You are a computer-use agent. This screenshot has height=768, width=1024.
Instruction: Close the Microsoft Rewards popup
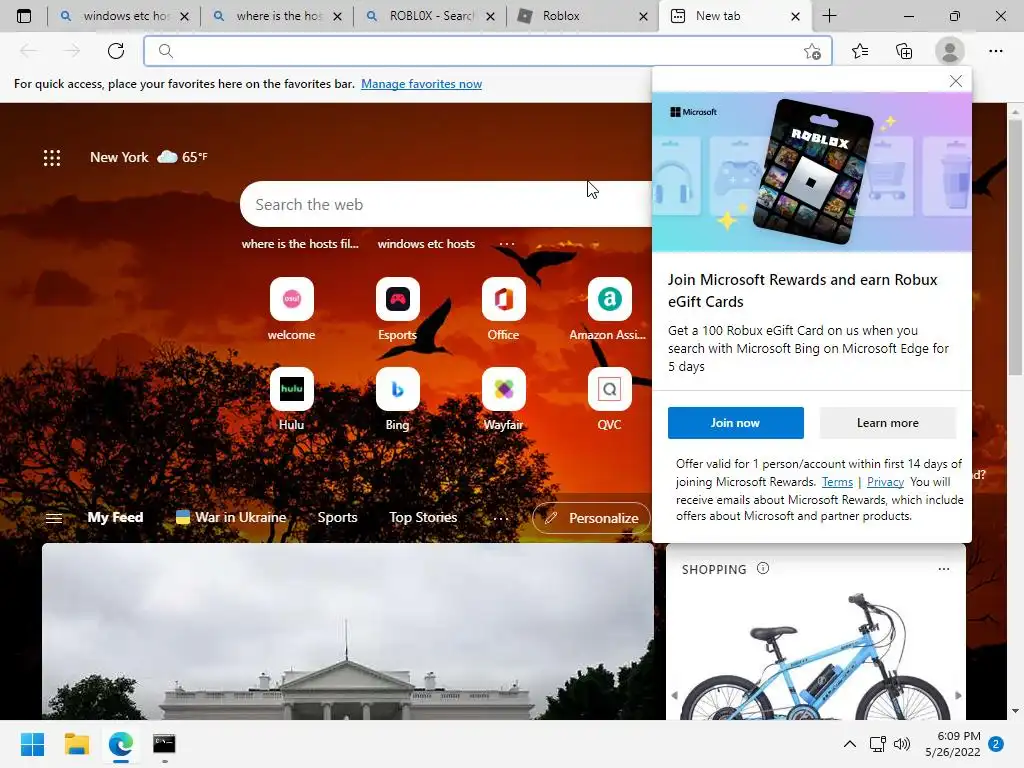[955, 81]
